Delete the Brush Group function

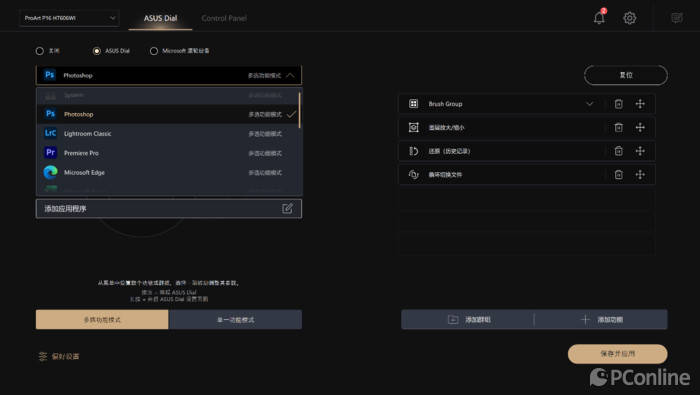618,104
